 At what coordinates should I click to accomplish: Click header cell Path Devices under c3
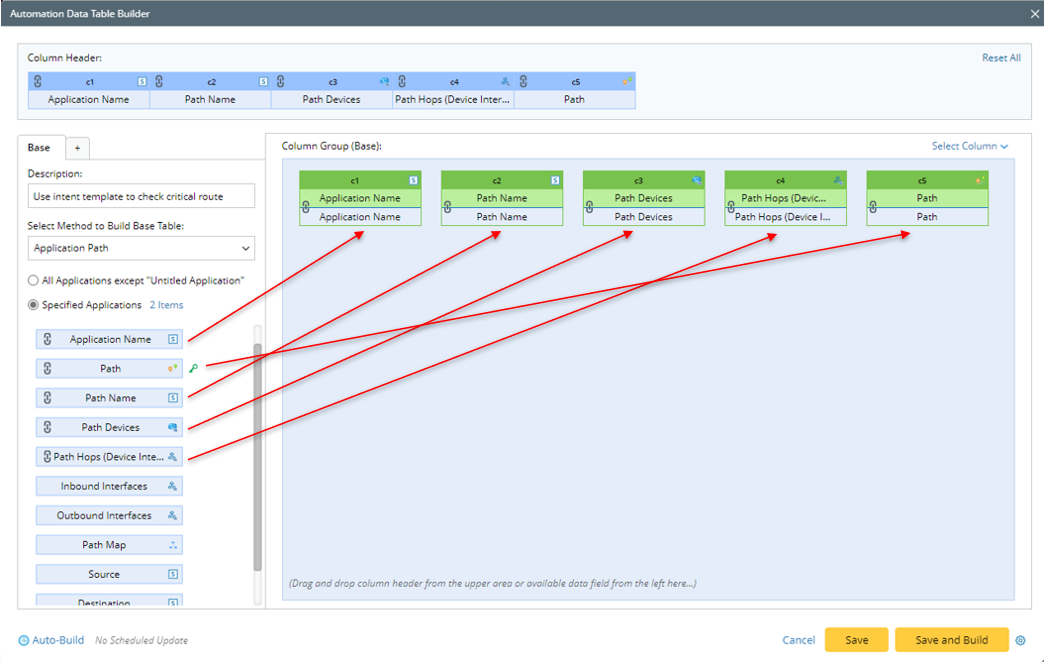point(332,99)
